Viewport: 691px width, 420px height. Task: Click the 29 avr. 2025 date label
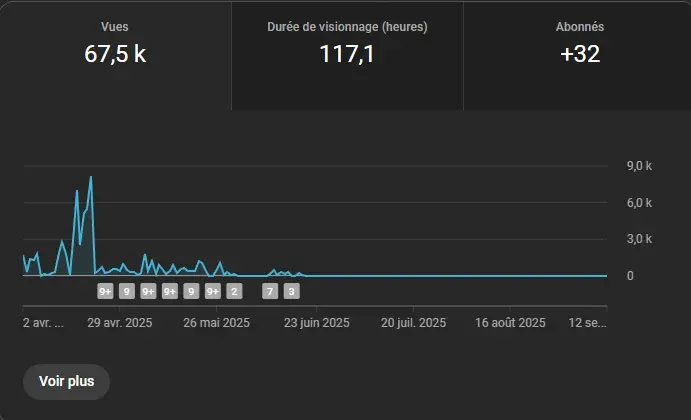coord(120,323)
